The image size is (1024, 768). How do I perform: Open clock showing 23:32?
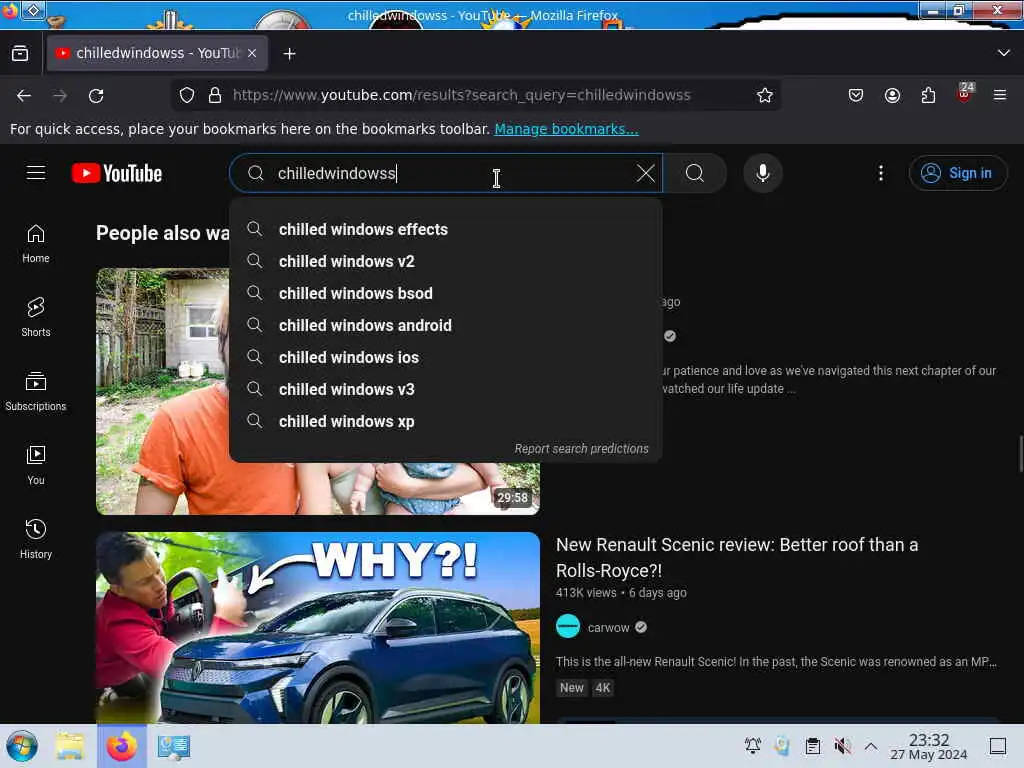(928, 746)
